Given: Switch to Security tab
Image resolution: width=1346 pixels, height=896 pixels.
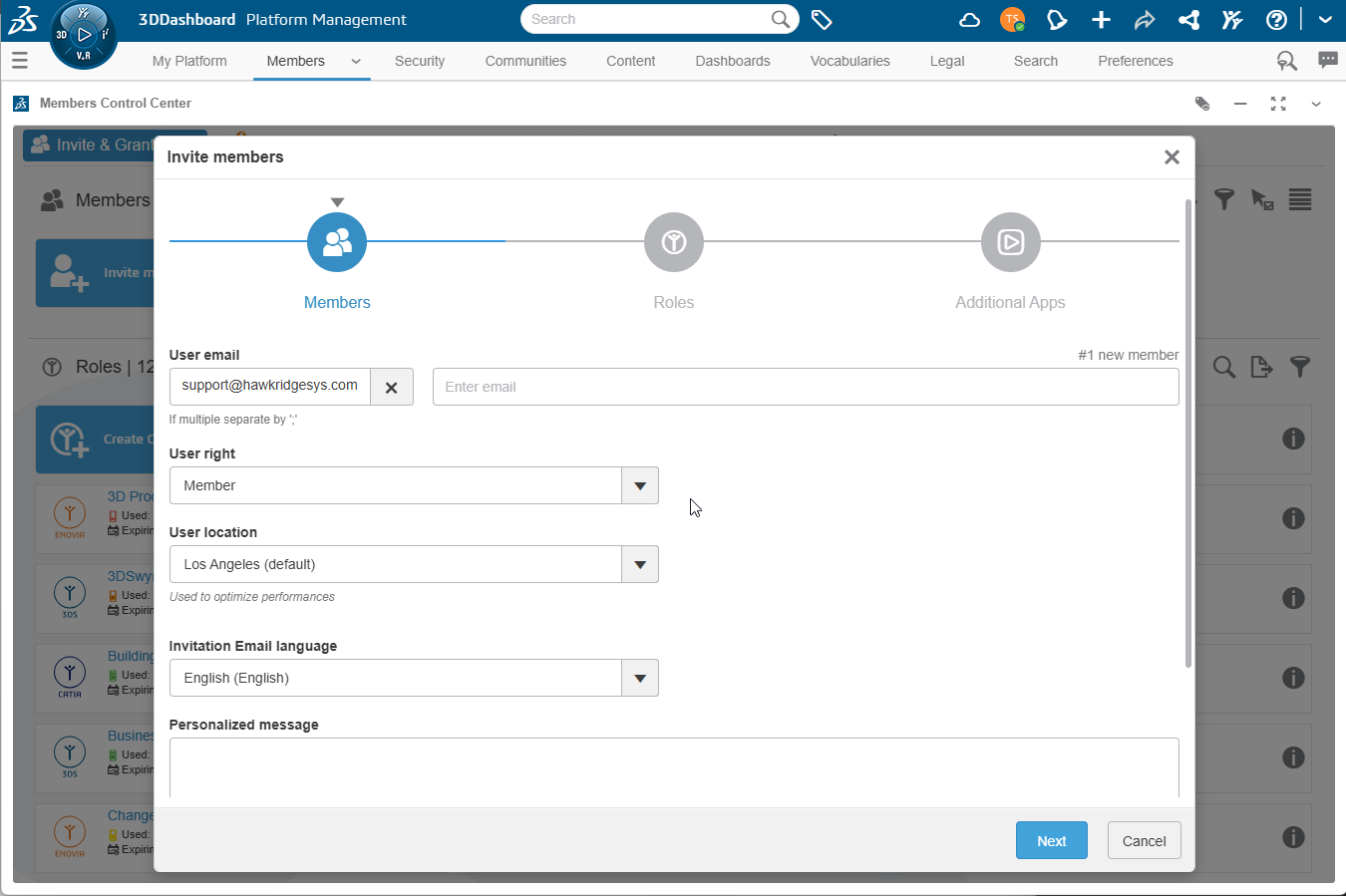Looking at the screenshot, I should [x=420, y=61].
